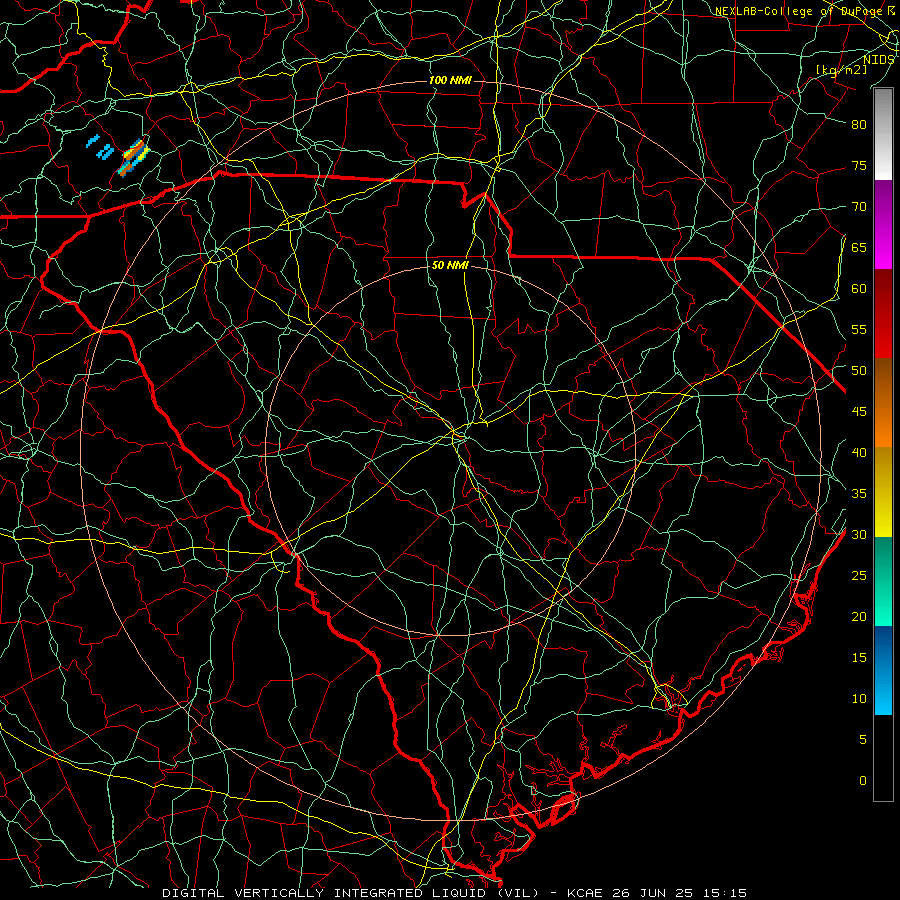This screenshot has height=900, width=900.
Task: Click the 15 value on the VIL scale
Action: [859, 658]
